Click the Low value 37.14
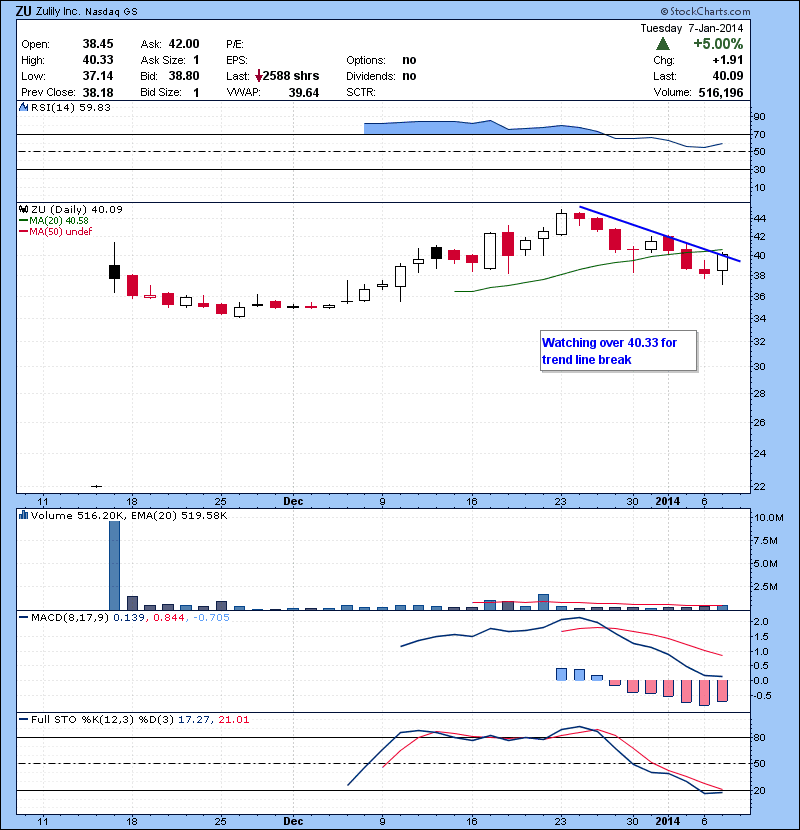800x830 pixels. (98, 76)
